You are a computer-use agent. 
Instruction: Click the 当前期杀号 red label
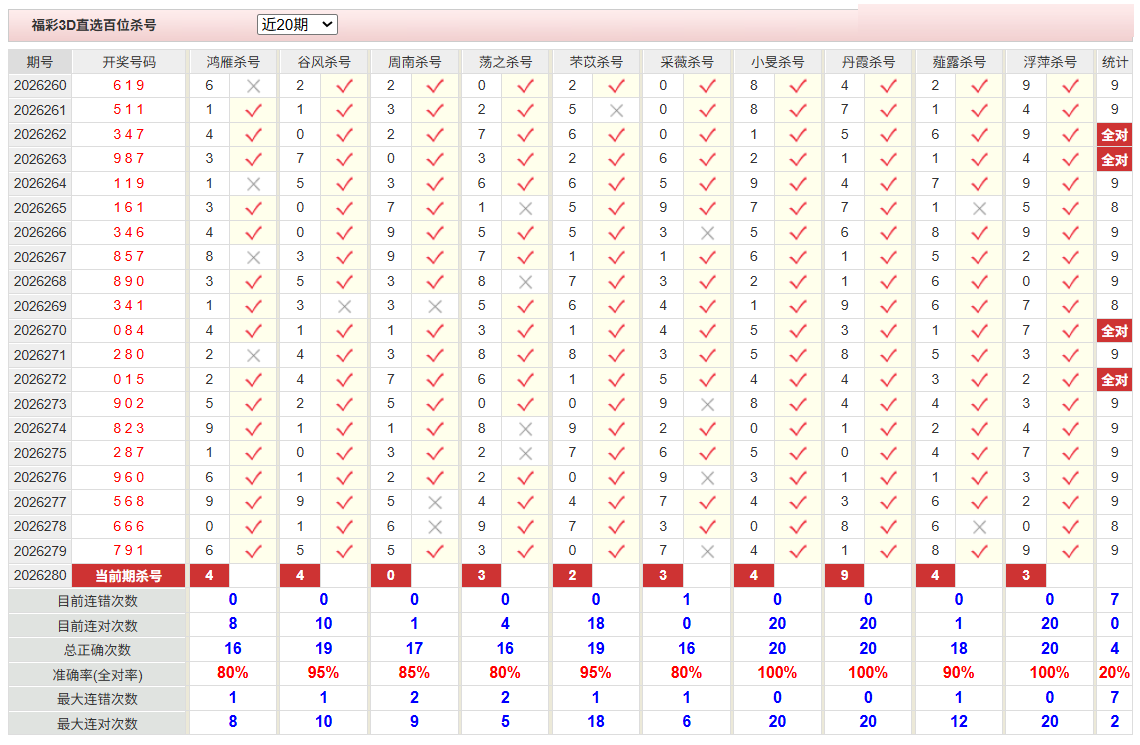coord(129,576)
